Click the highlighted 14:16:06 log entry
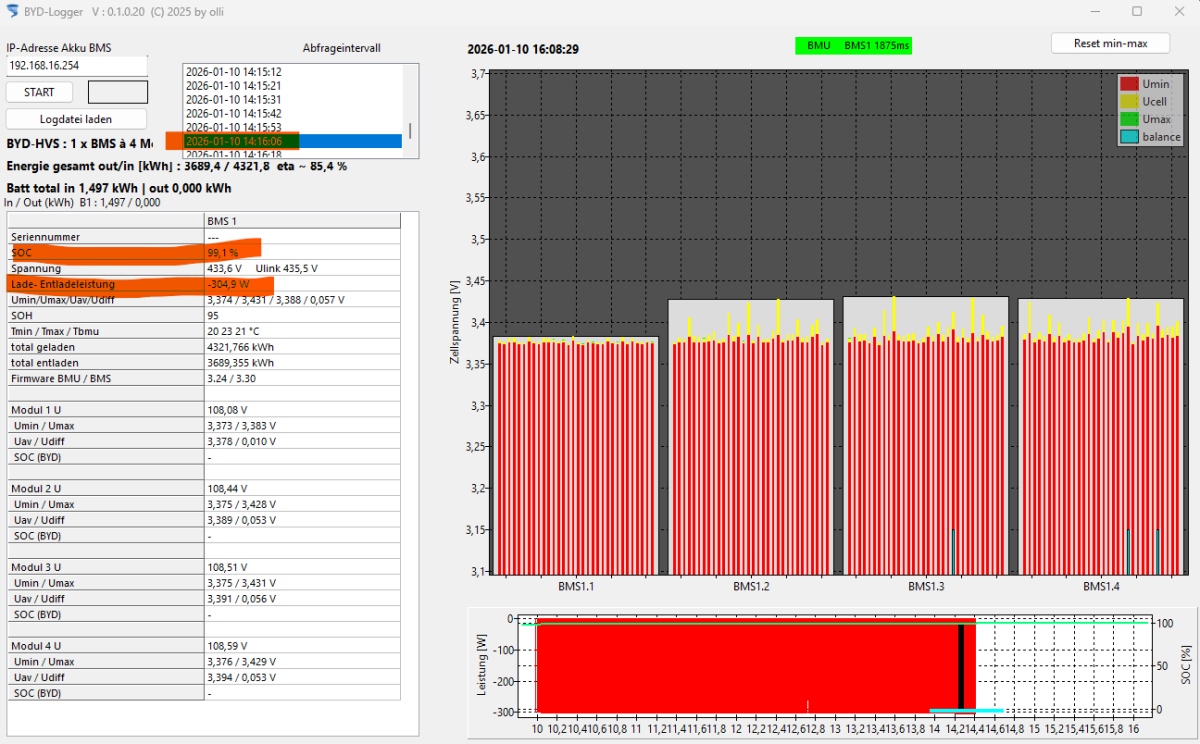 click(233, 141)
